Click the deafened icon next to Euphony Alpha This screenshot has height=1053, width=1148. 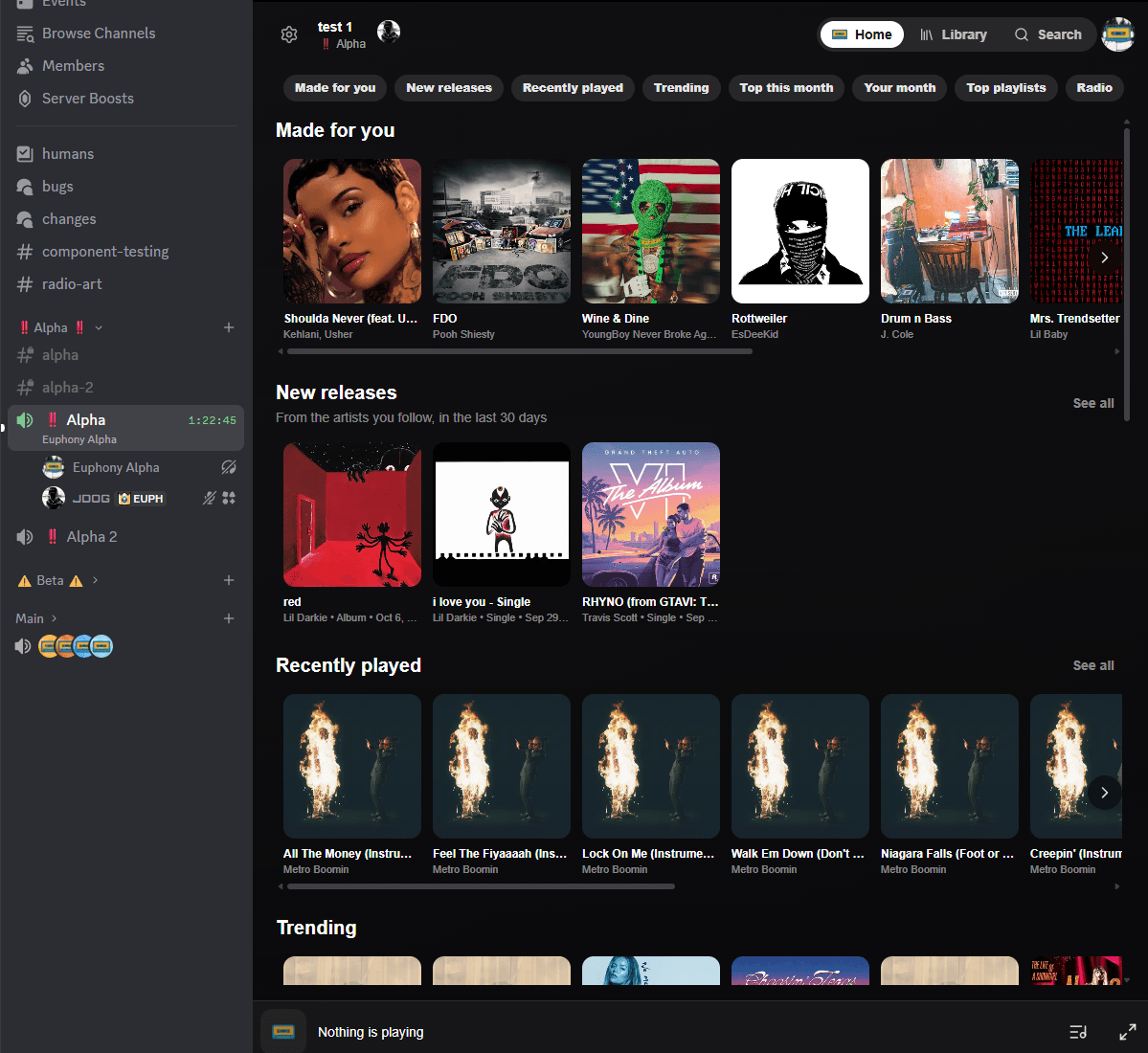[x=229, y=467]
